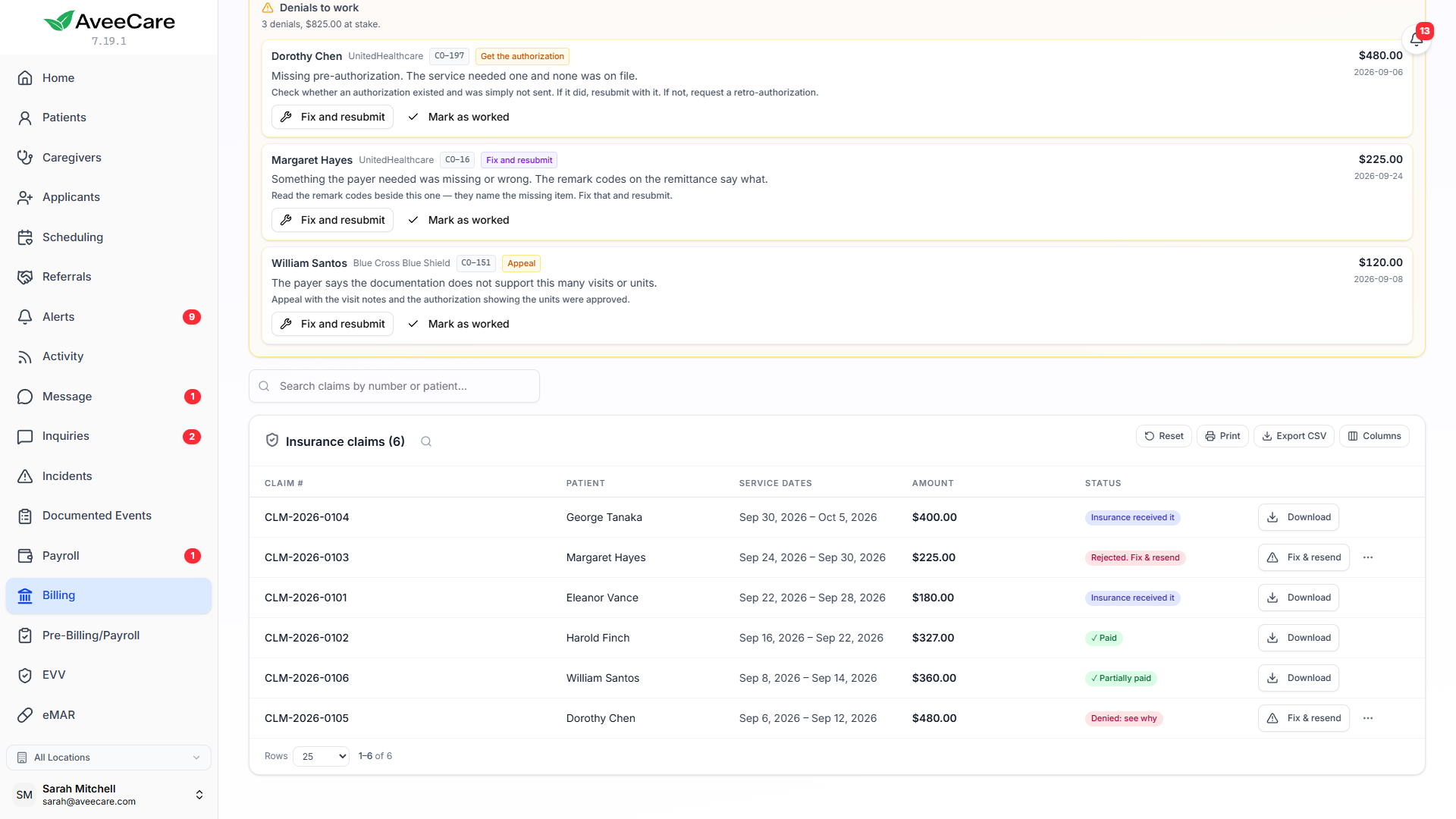Select Billing in the sidebar
Viewport: 1456px width, 819px height.
tap(108, 595)
